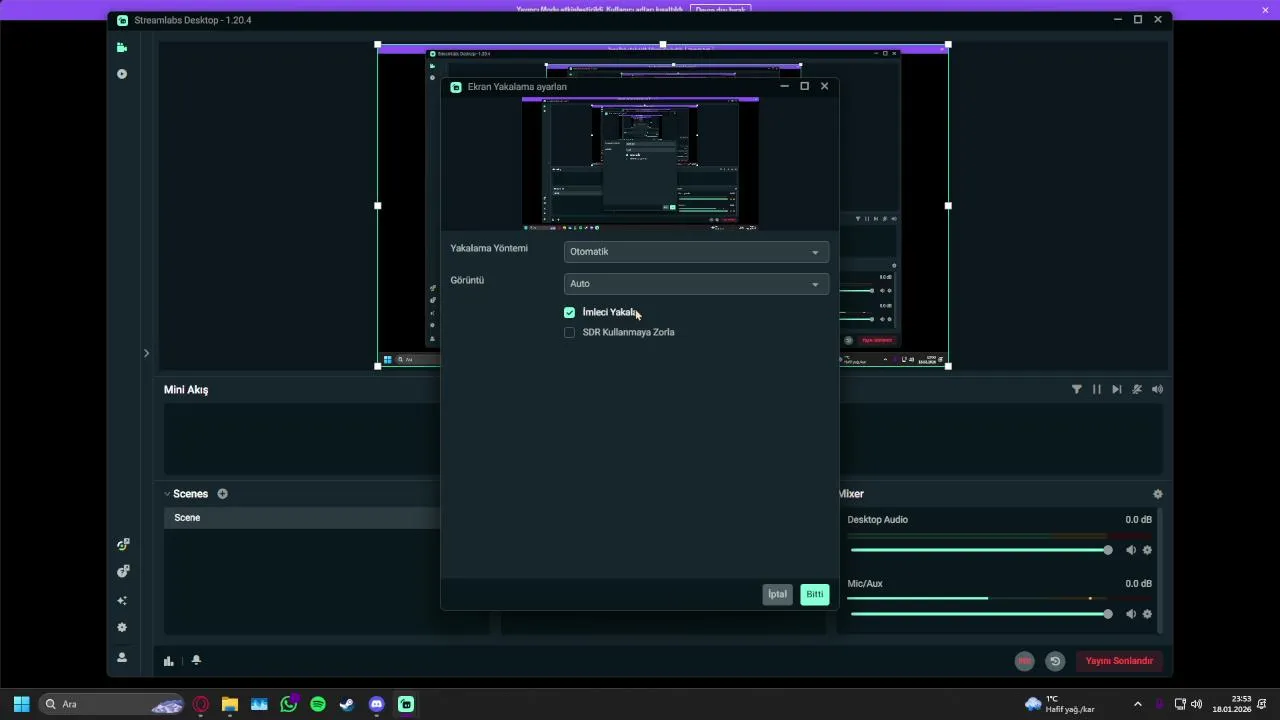Enable the SDR Kullanmaya Zorla checkbox
This screenshot has height=720, width=1280.
[570, 333]
